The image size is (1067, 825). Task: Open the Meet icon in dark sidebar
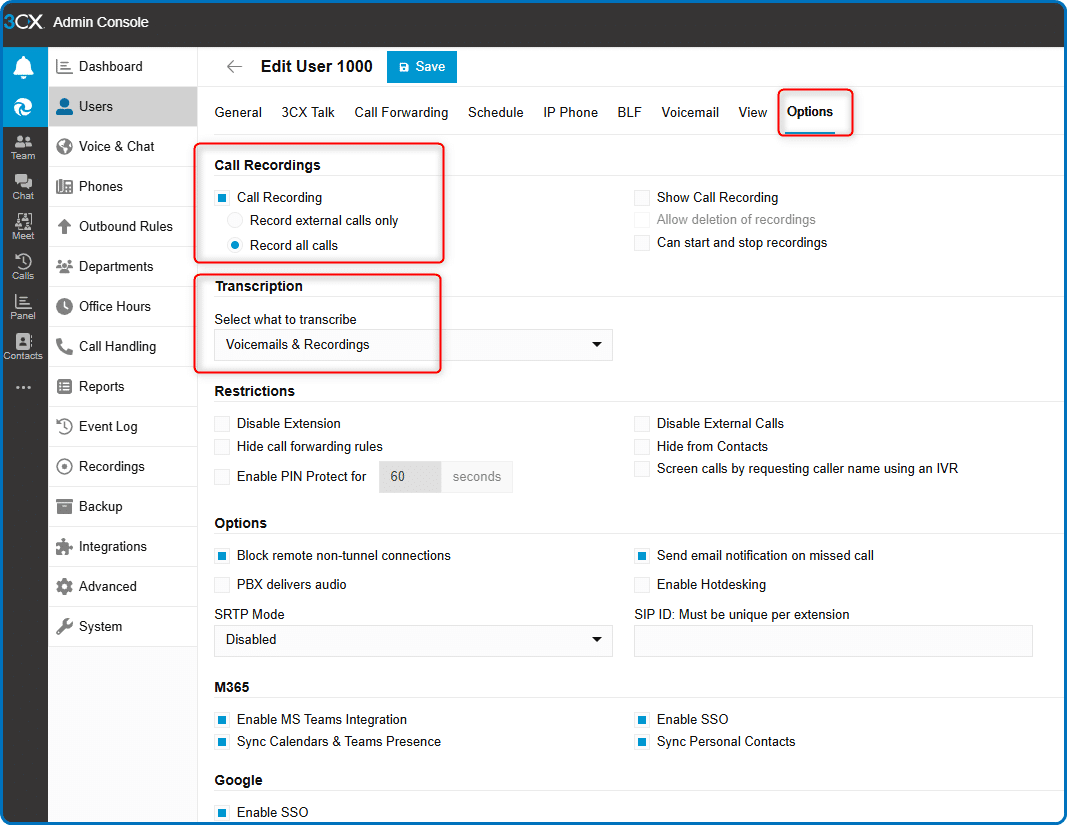[x=23, y=227]
